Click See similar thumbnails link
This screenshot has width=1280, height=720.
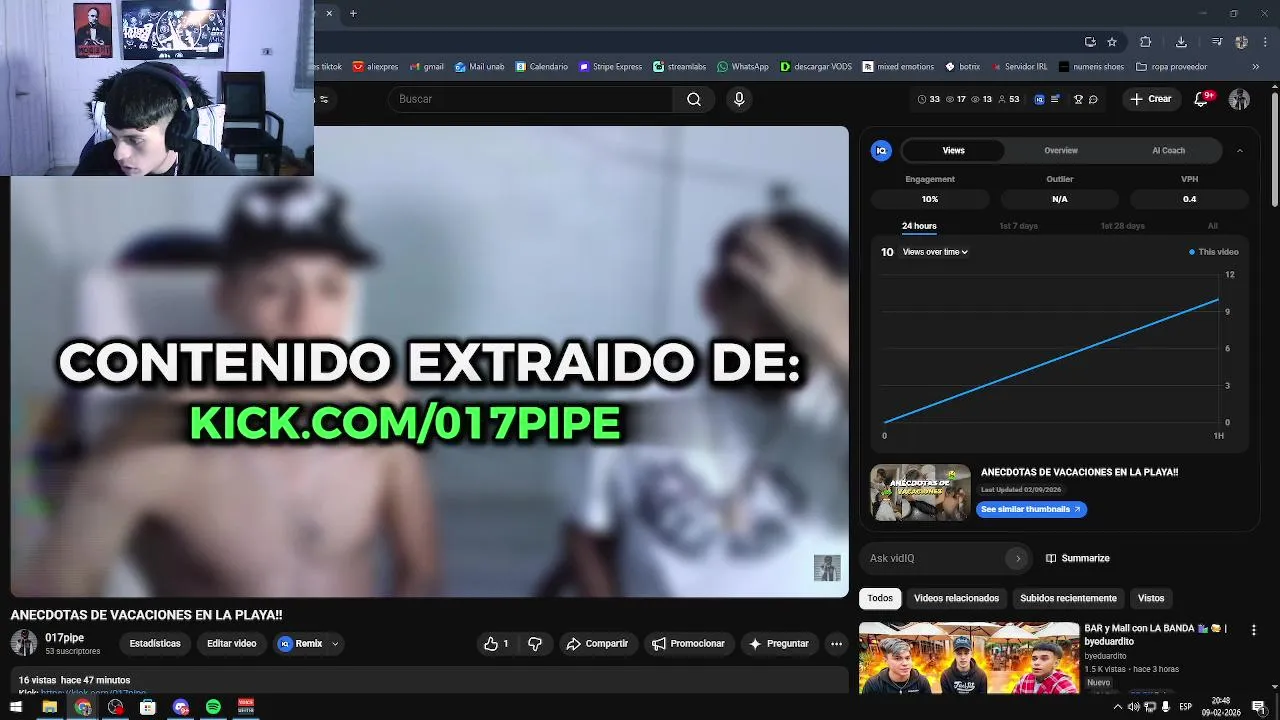point(1031,509)
